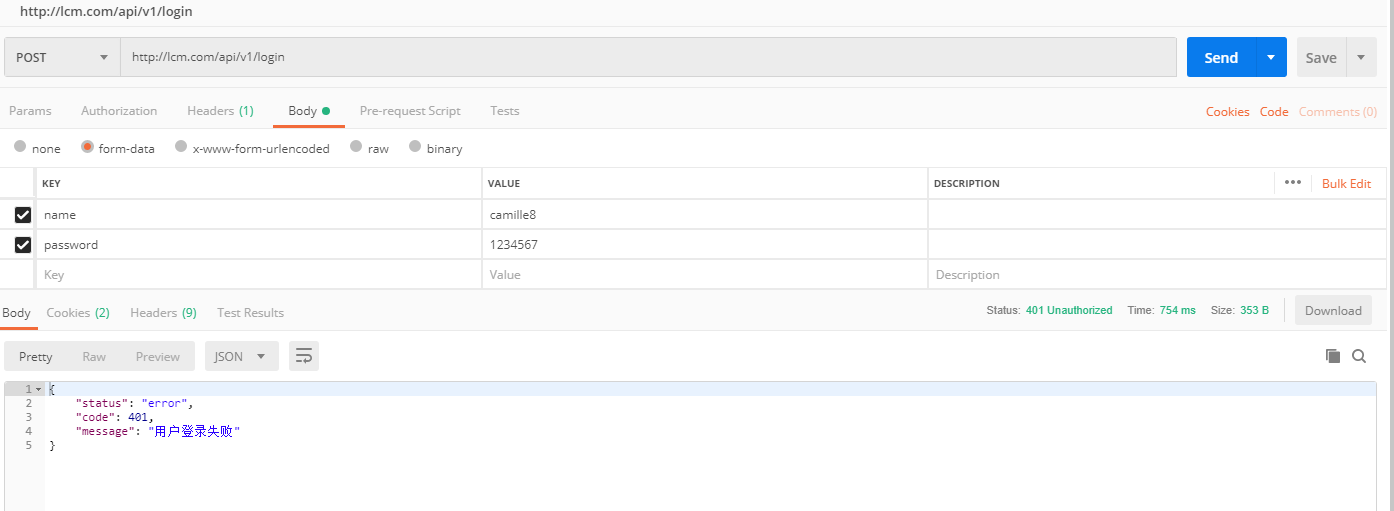The image size is (1394, 511).
Task: Open the Save options dropdown arrow
Action: pyautogui.click(x=1361, y=58)
